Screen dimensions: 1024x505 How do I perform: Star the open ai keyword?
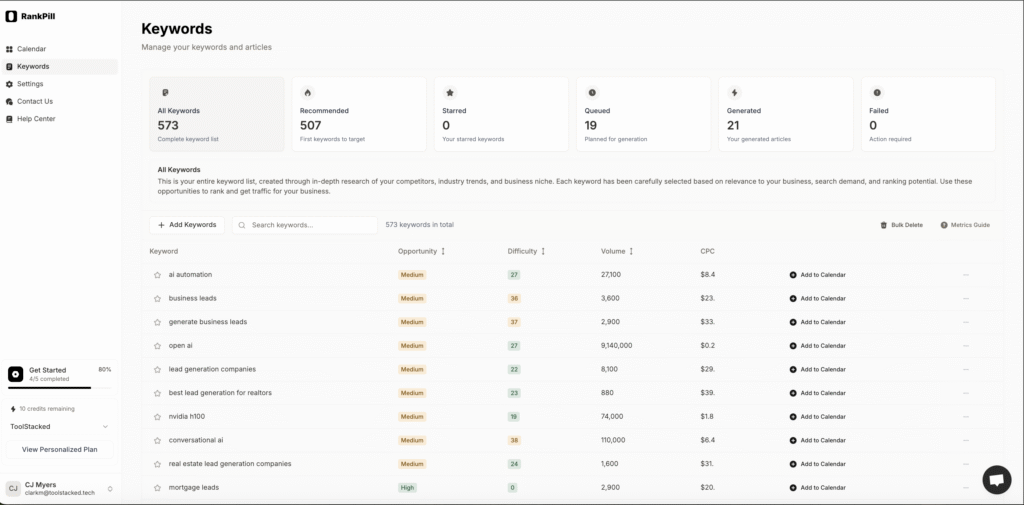click(x=157, y=346)
